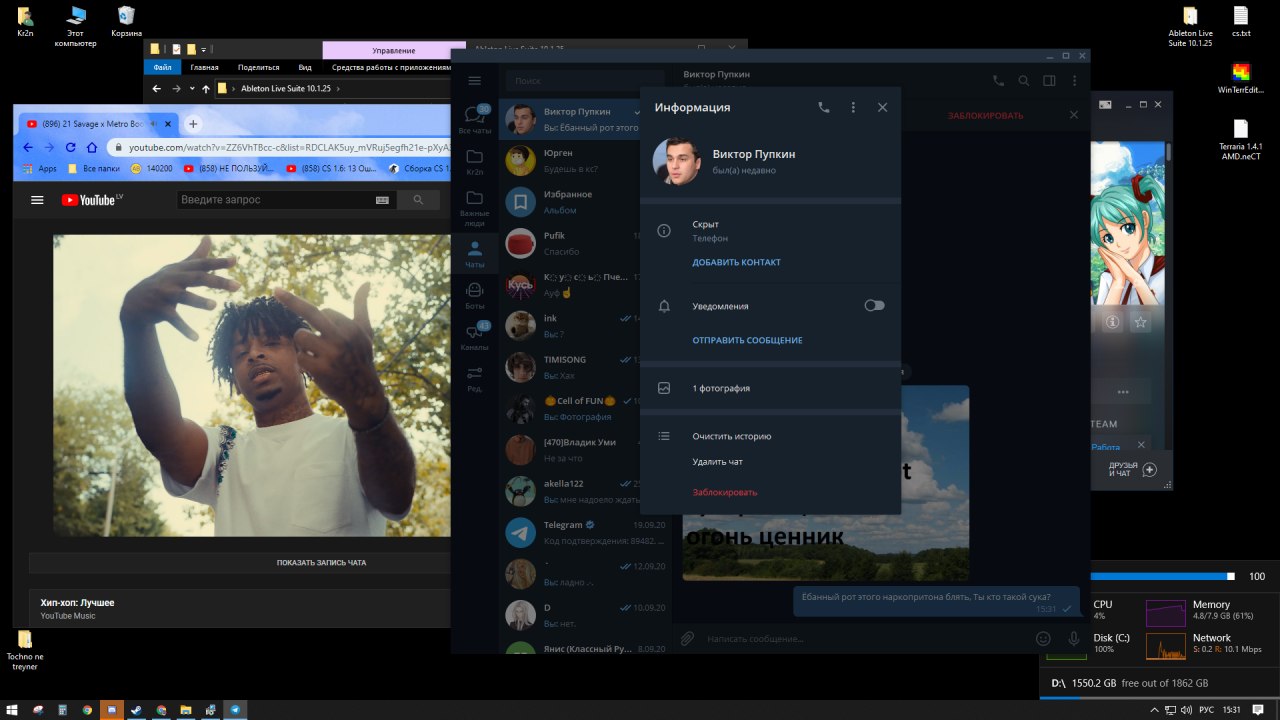The height and width of the screenshot is (720, 1280).
Task: Open a new tab in Chrome
Action: (193, 124)
